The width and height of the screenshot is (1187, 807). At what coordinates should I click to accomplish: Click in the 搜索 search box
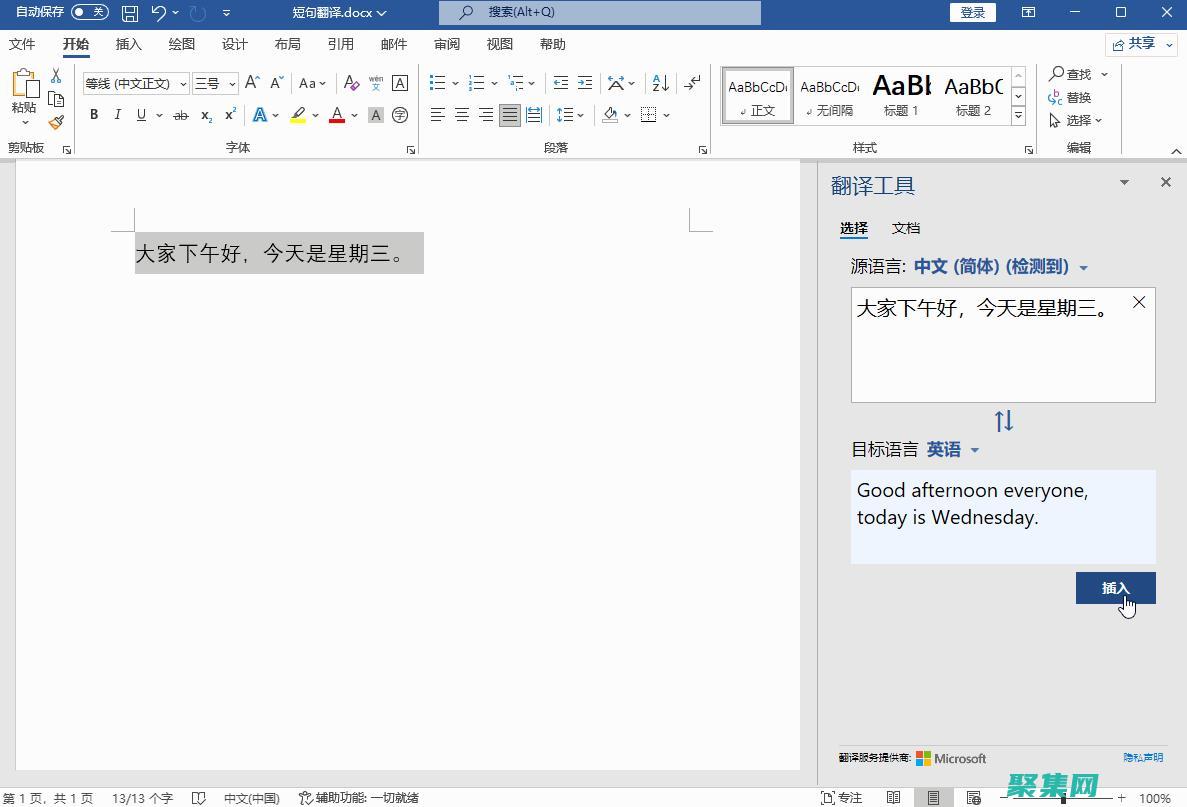[600, 13]
